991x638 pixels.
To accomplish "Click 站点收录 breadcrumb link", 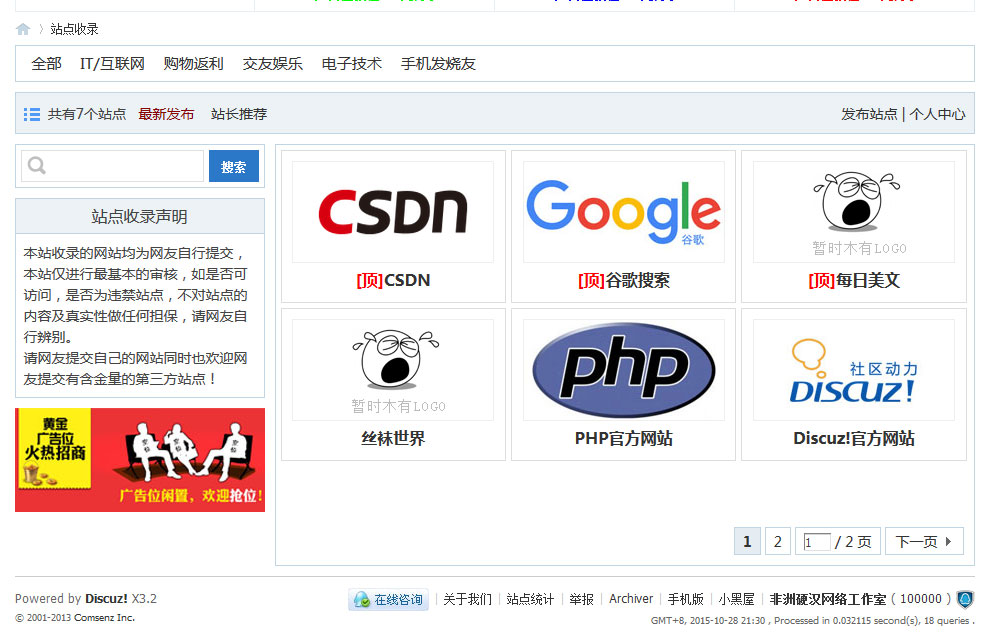I will [75, 29].
